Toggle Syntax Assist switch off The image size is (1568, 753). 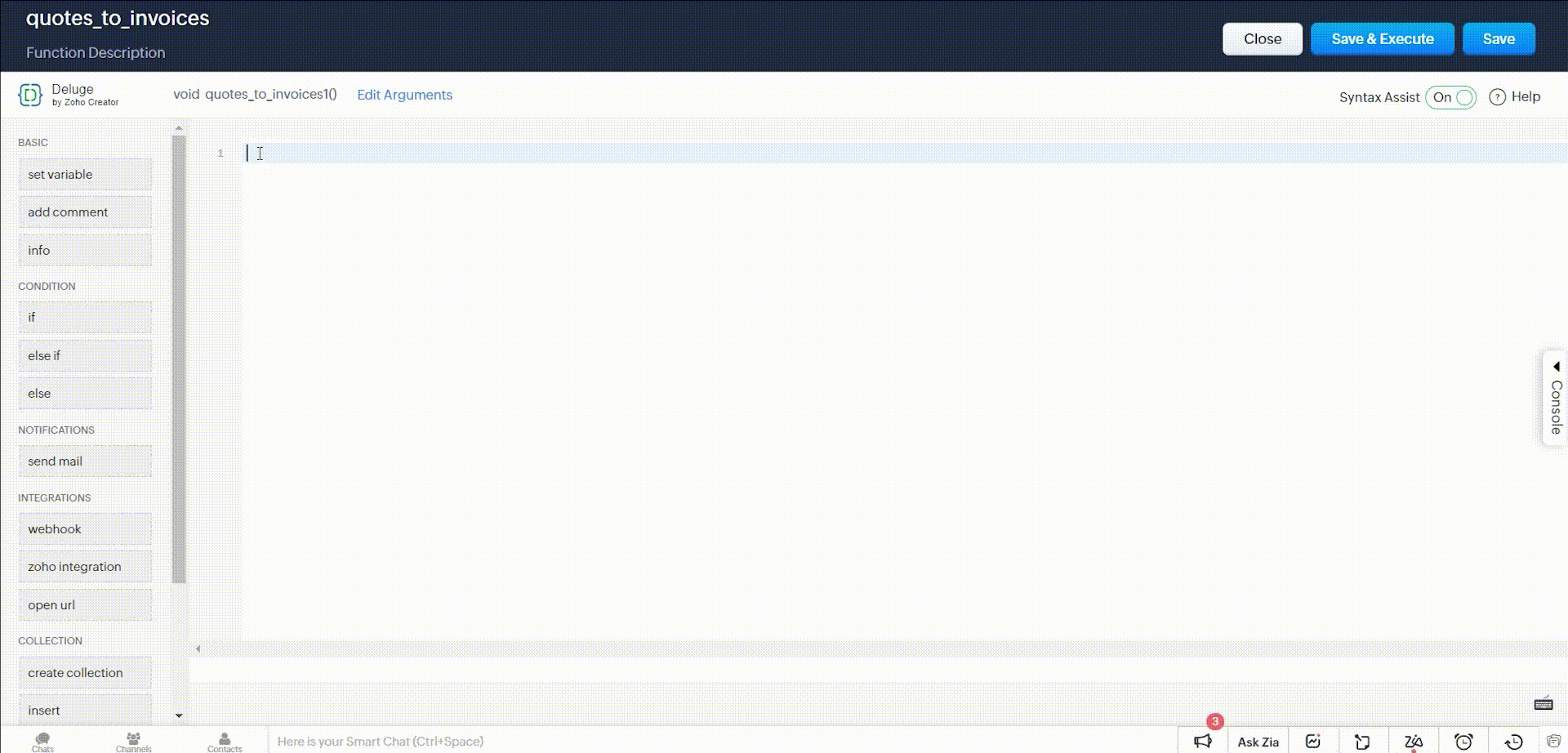click(x=1451, y=97)
